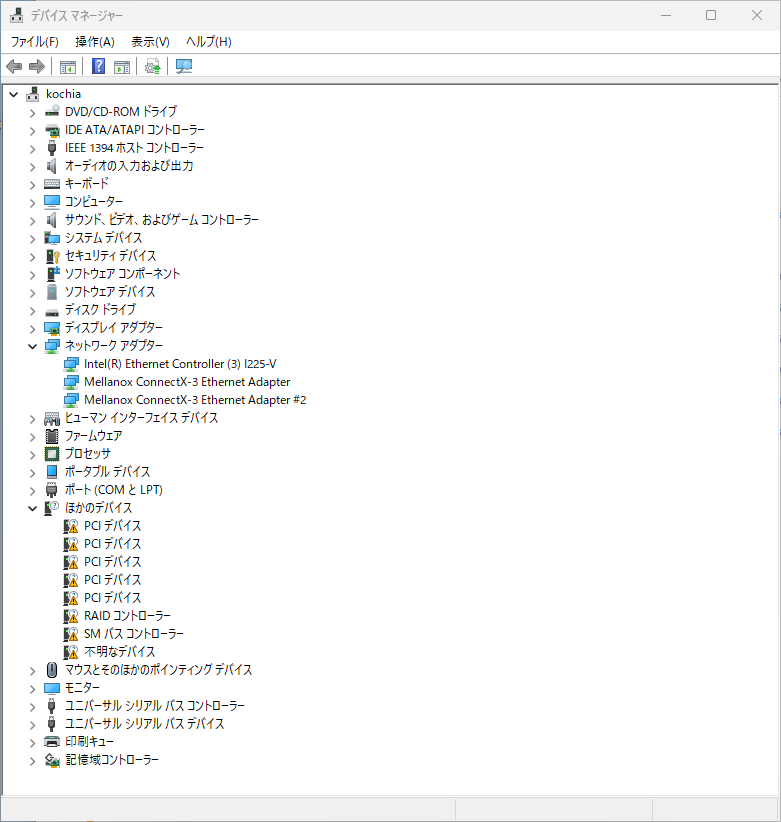Select the サウンド、ビデオ、およびゲーム コントローラー label

[x=161, y=220]
